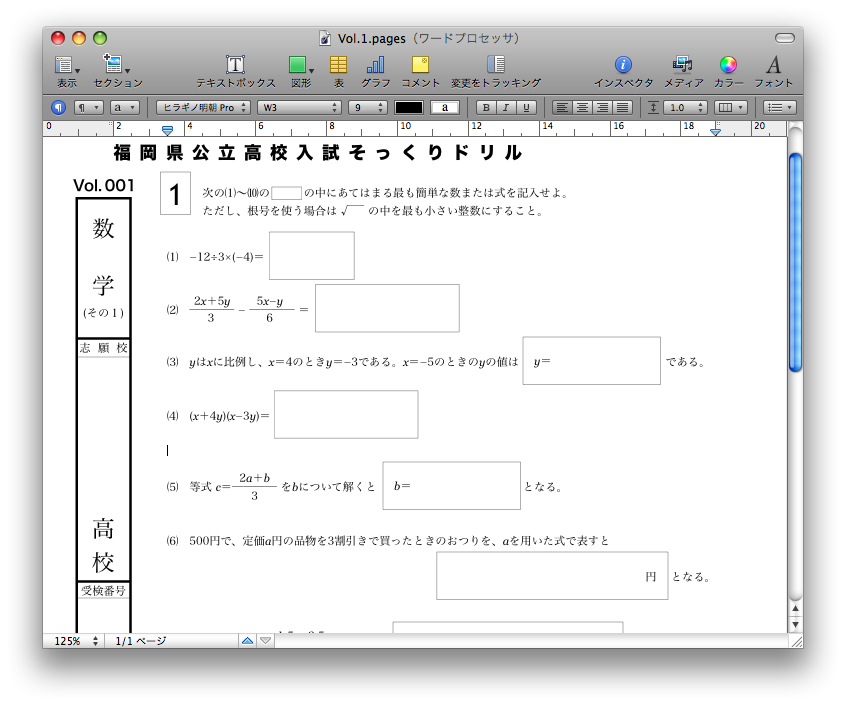Click the scrollbar down arrow

coord(795,624)
